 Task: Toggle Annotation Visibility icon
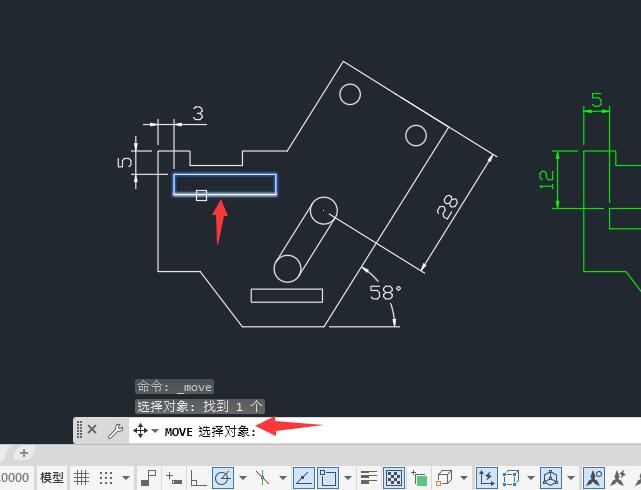point(594,477)
